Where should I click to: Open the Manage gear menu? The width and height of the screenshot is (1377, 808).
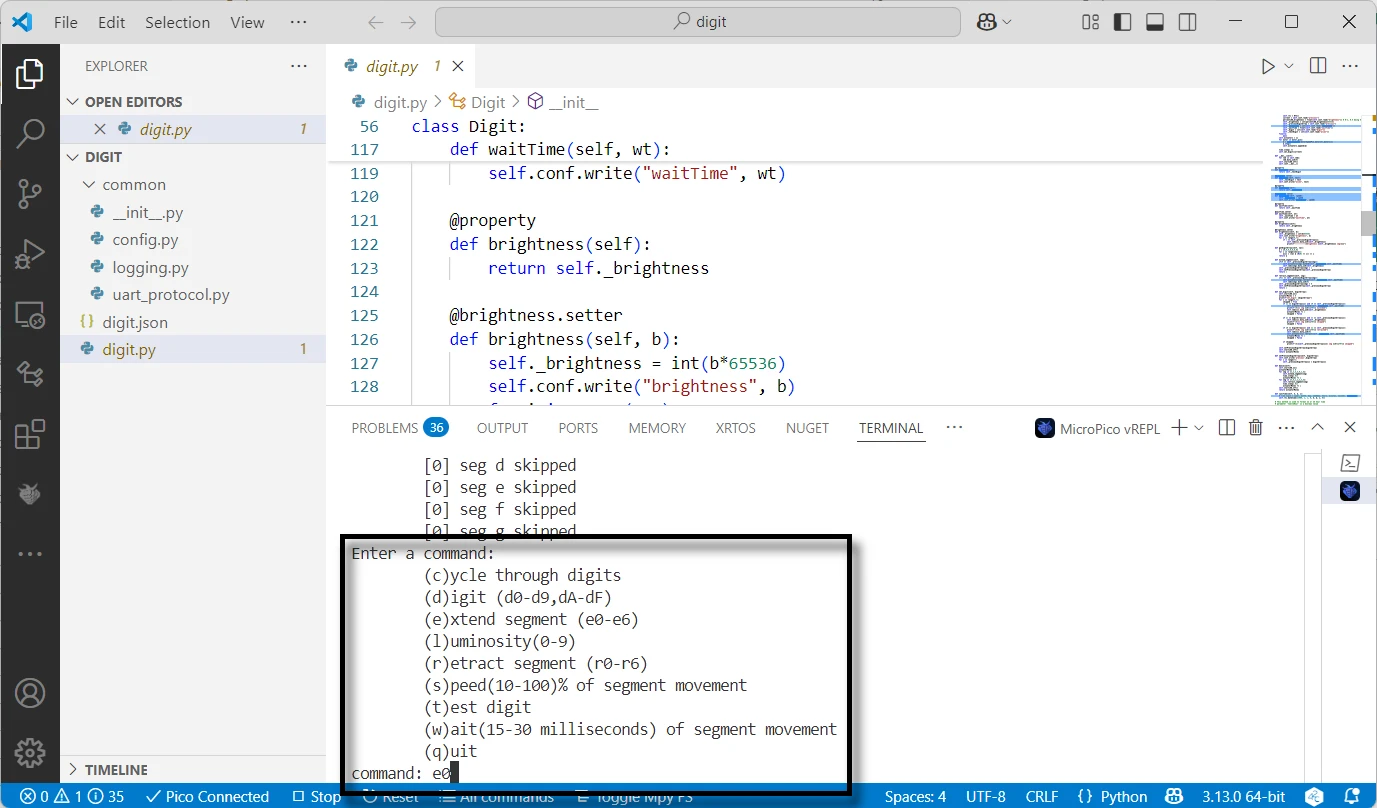(30, 752)
